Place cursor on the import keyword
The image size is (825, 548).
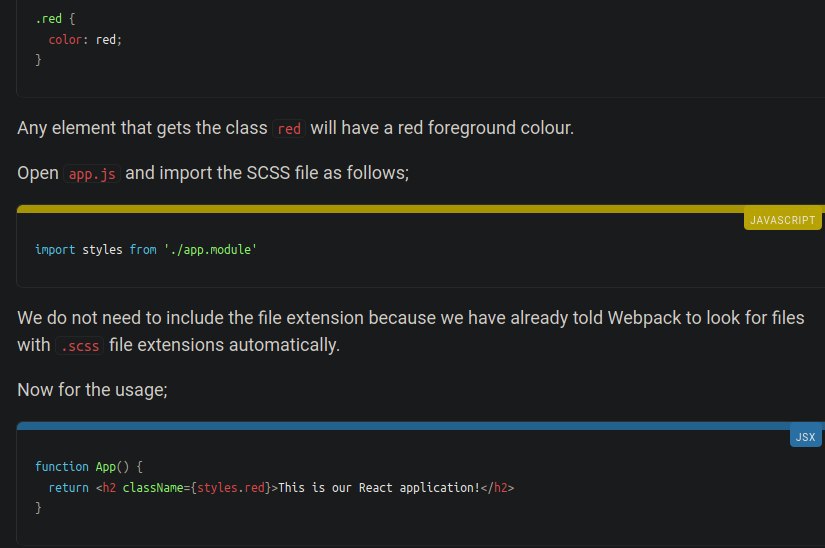click(55, 249)
